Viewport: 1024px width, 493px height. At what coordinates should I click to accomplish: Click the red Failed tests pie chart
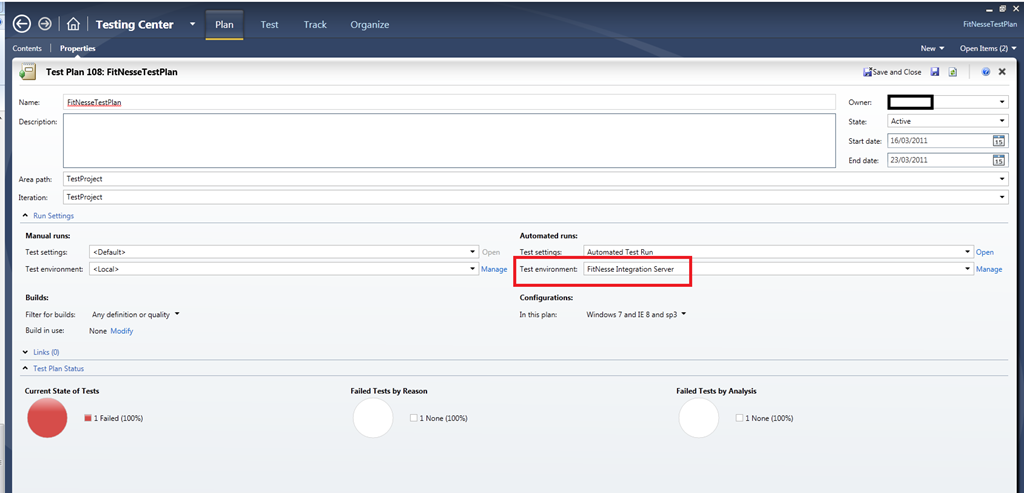tap(47, 418)
